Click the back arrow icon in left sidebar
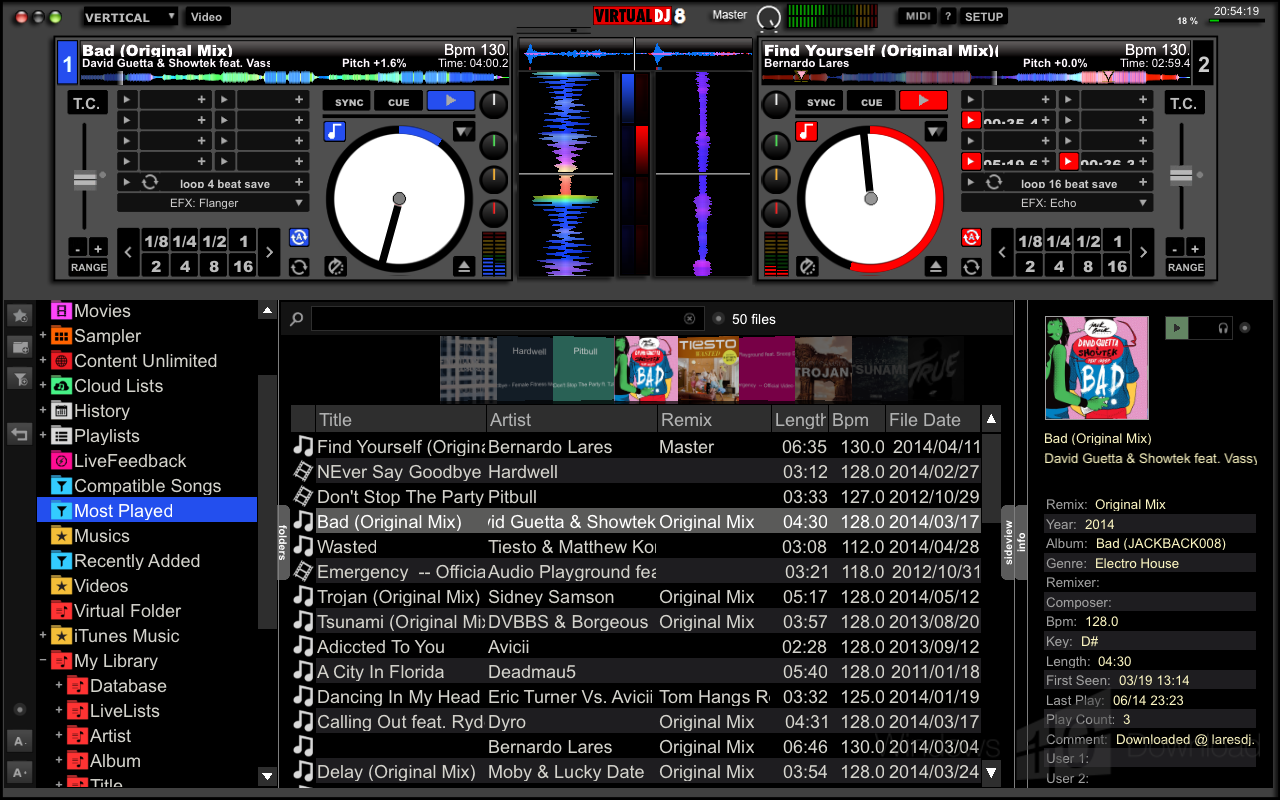Image resolution: width=1280 pixels, height=800 pixels. (19, 434)
